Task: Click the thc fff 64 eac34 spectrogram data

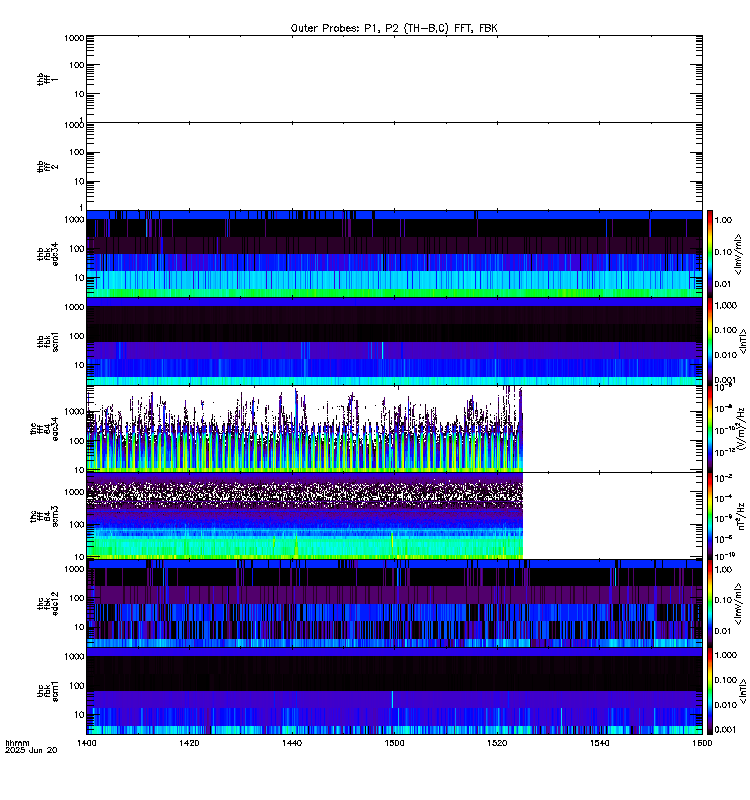Action: point(305,429)
